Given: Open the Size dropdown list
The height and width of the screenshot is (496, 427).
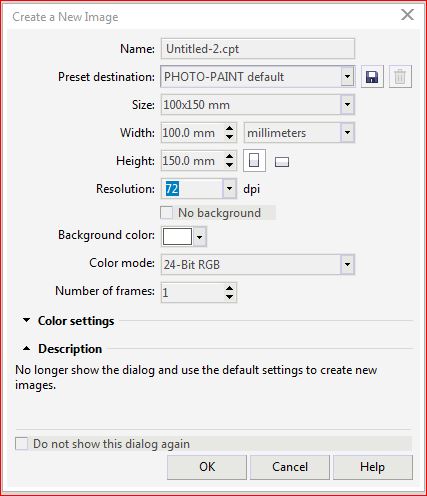Looking at the screenshot, I should [347, 105].
